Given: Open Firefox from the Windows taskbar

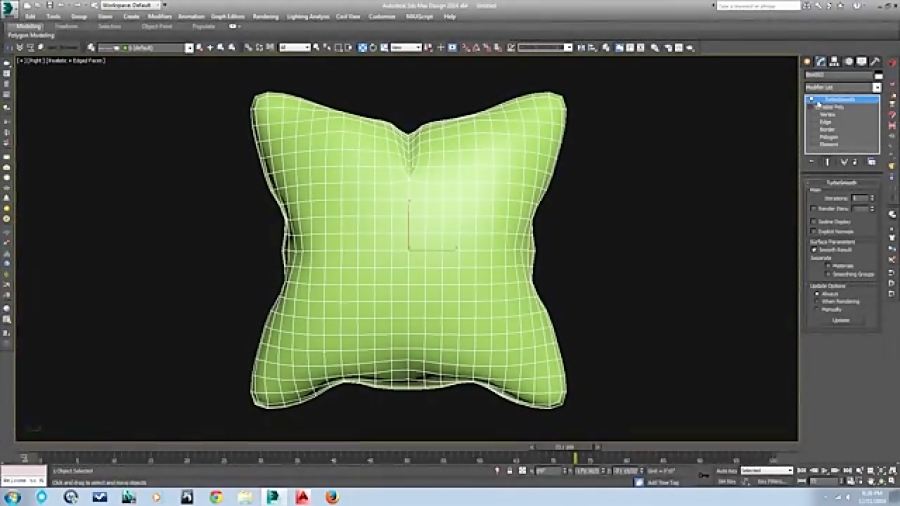Looking at the screenshot, I should (x=331, y=497).
